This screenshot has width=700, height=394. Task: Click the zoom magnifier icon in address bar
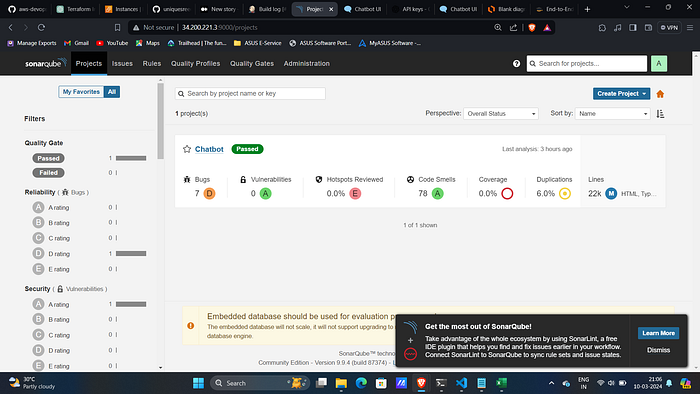[x=498, y=28]
